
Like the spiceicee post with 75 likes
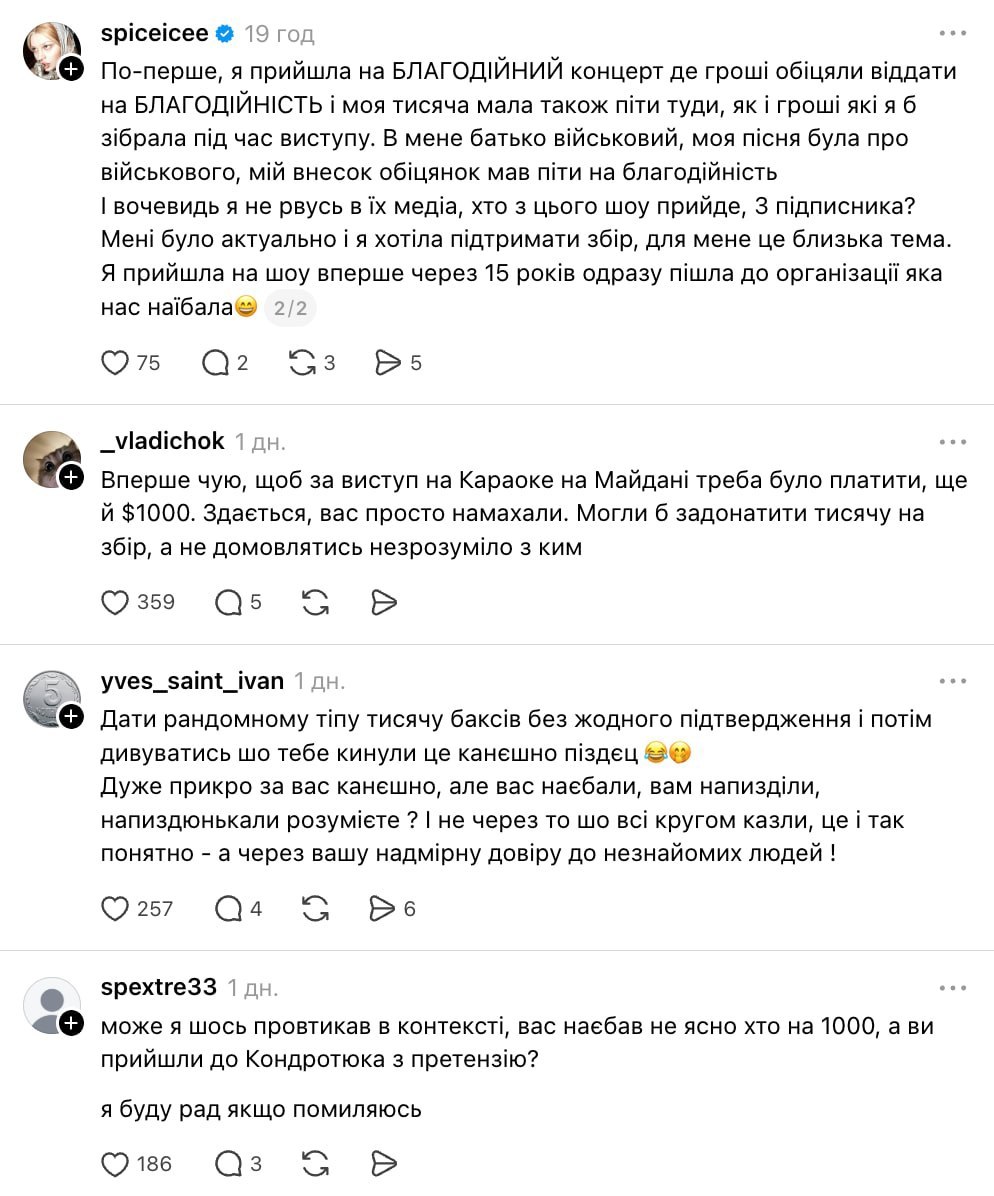click(x=116, y=363)
